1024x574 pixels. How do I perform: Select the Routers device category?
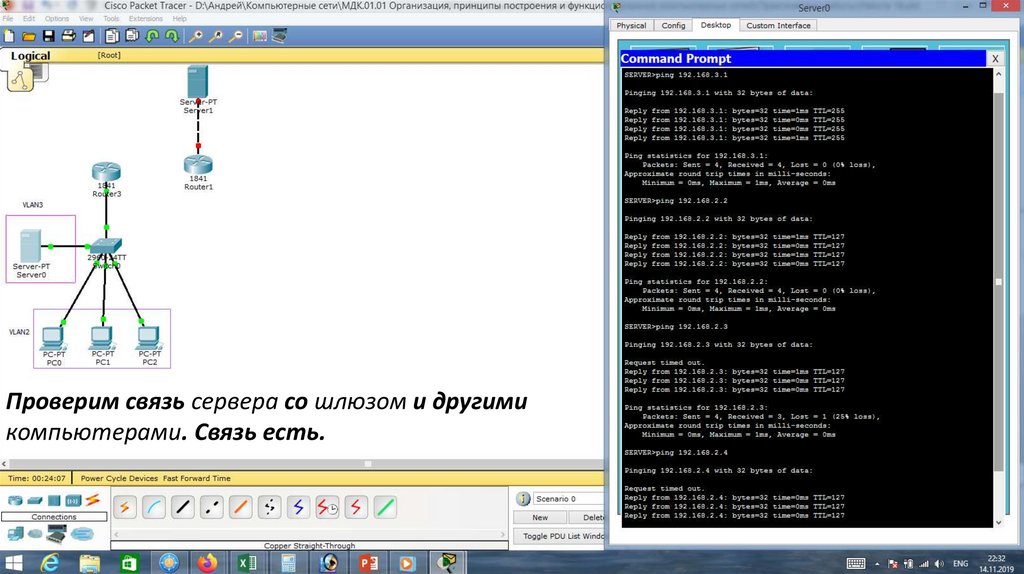(x=14, y=501)
